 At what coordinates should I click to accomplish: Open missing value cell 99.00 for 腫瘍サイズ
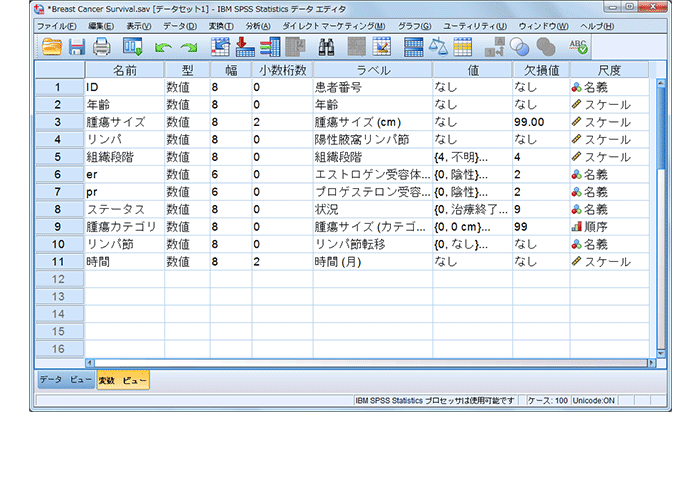pos(541,122)
